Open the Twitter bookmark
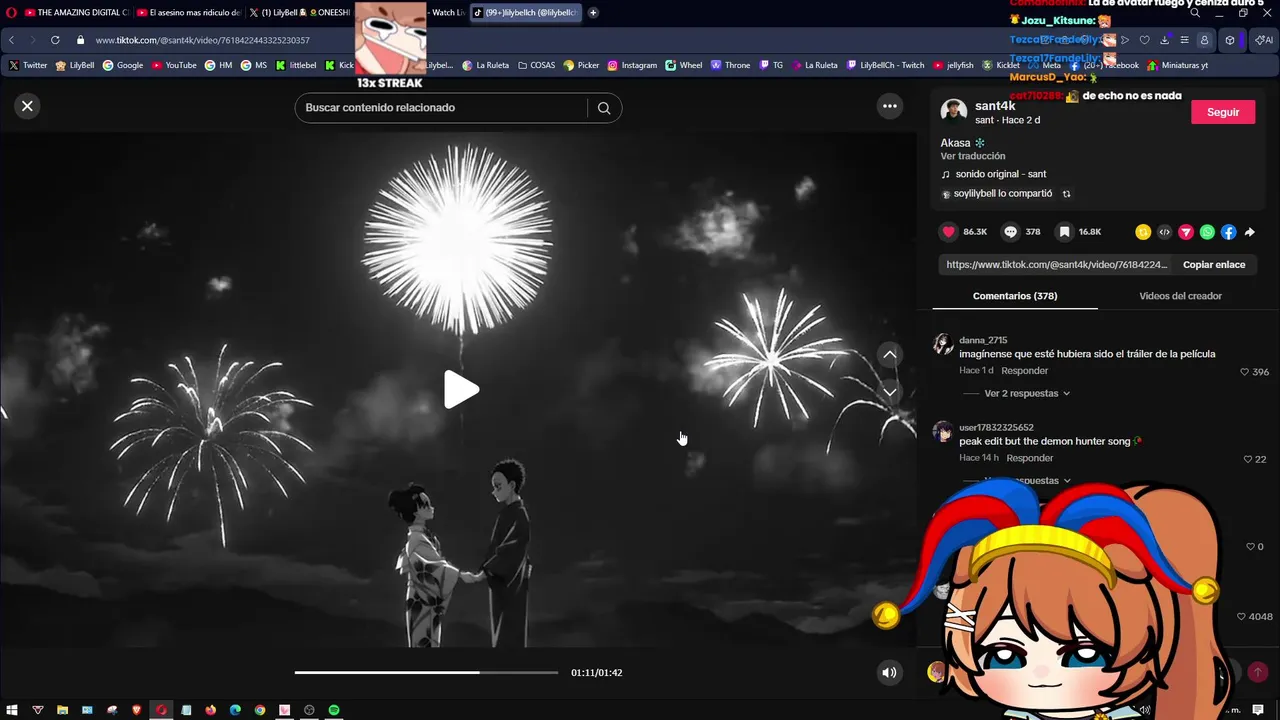 (28, 65)
